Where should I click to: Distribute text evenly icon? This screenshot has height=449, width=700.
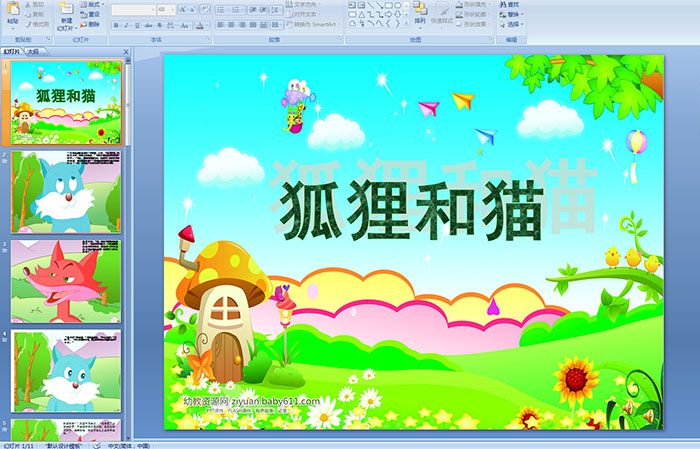263,25
